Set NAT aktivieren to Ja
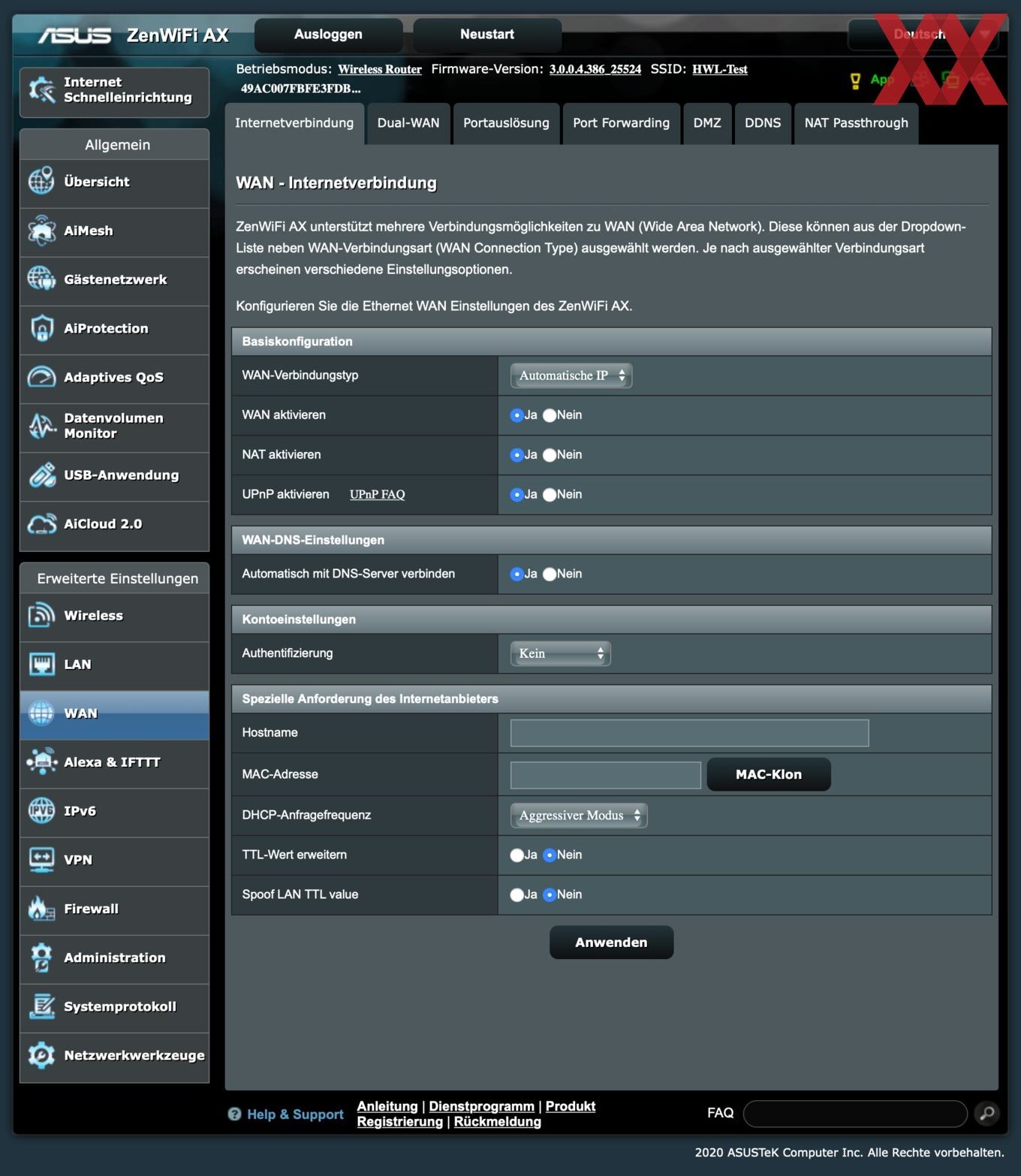 (x=517, y=455)
